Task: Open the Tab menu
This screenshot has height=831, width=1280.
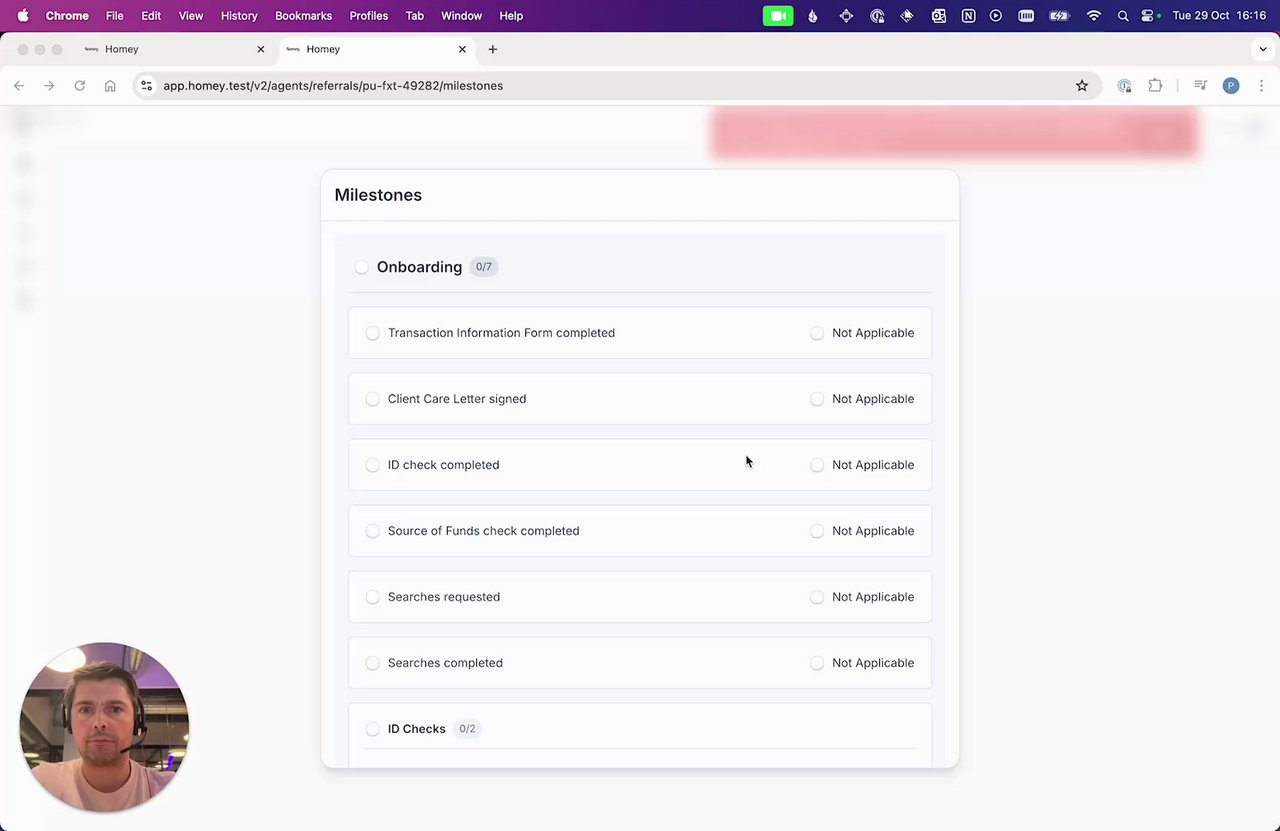Action: tap(415, 16)
